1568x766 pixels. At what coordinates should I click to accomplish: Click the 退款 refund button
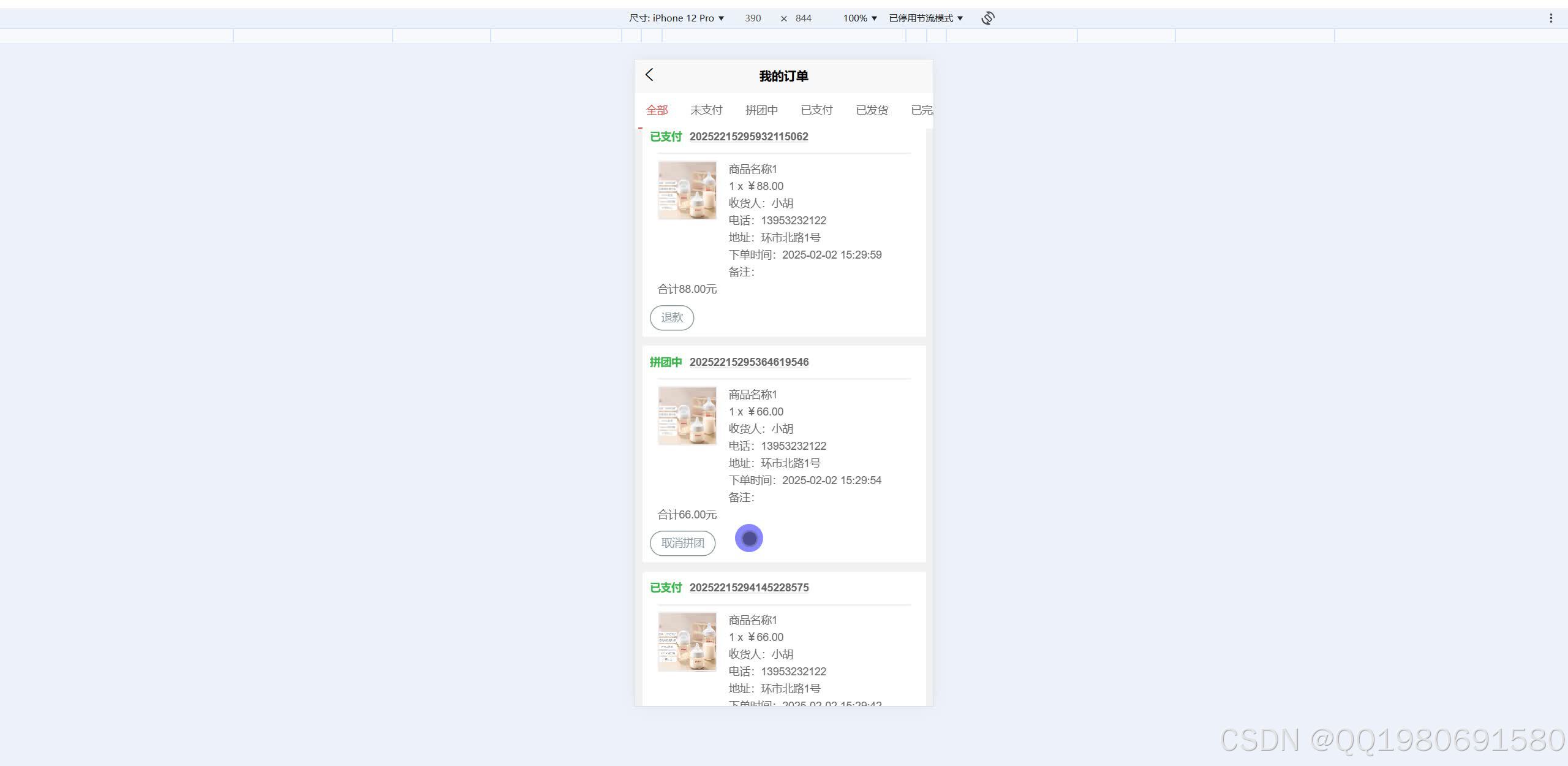671,317
